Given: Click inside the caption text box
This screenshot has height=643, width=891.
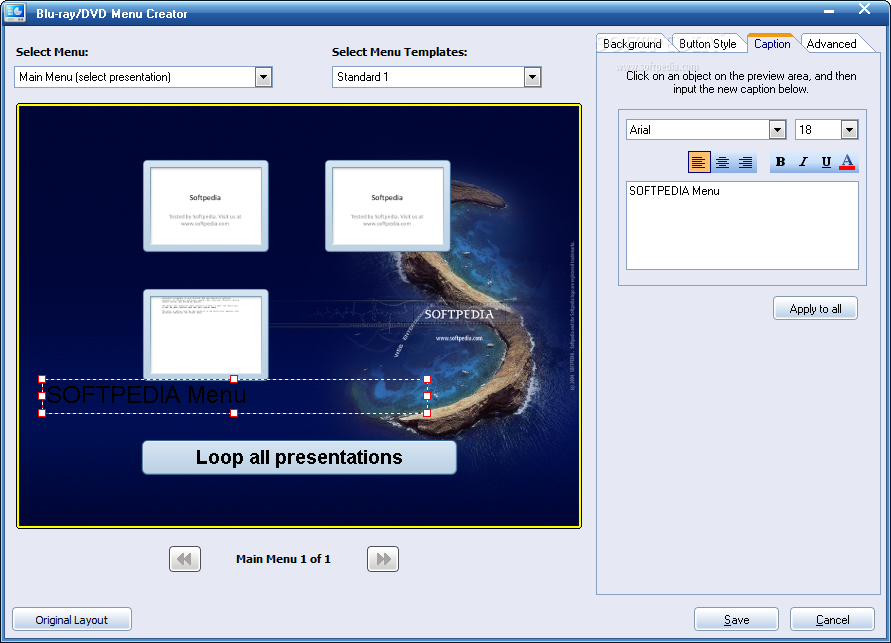Looking at the screenshot, I should point(742,226).
